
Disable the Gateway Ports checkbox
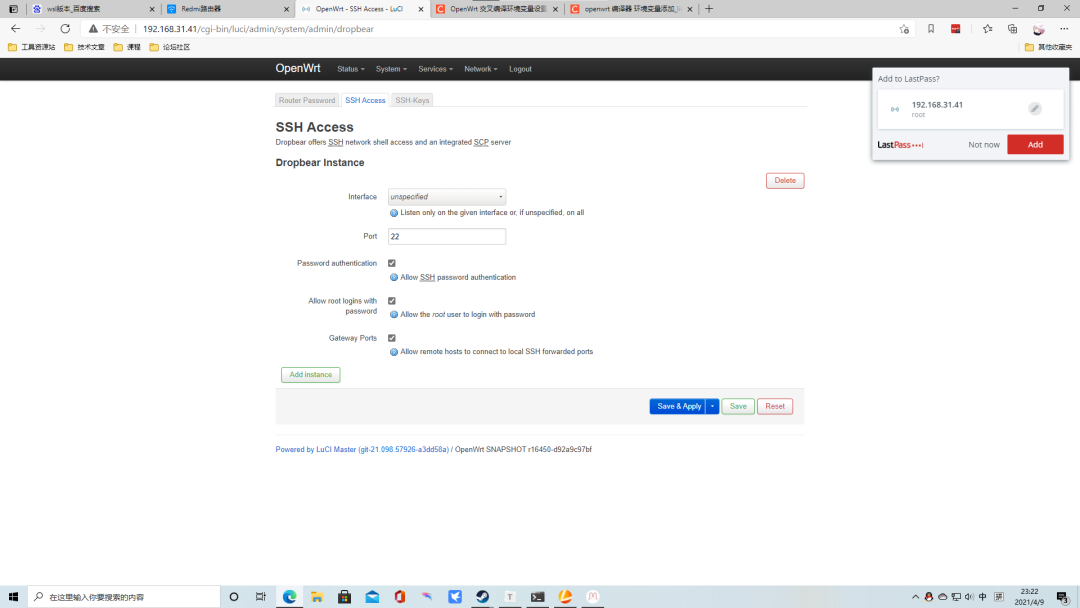click(392, 338)
